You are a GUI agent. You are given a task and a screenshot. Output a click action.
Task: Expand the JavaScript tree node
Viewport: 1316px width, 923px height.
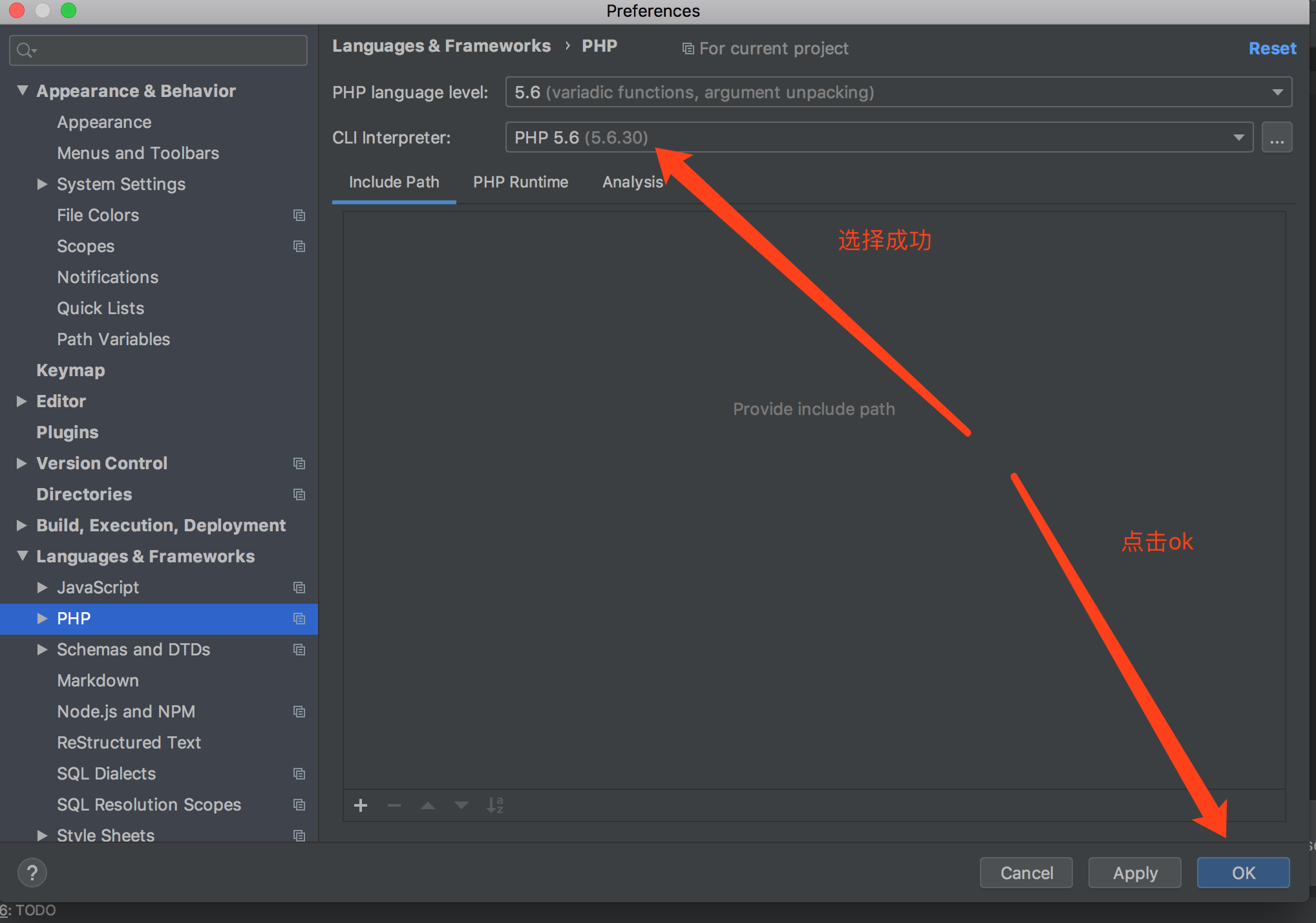coord(42,588)
